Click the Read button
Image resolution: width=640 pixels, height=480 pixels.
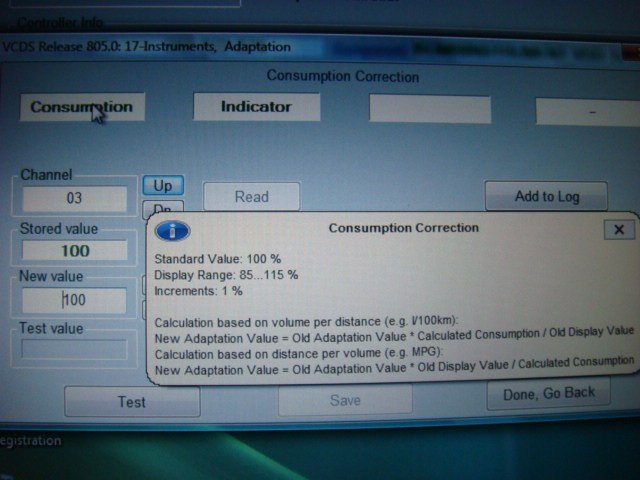click(x=251, y=197)
